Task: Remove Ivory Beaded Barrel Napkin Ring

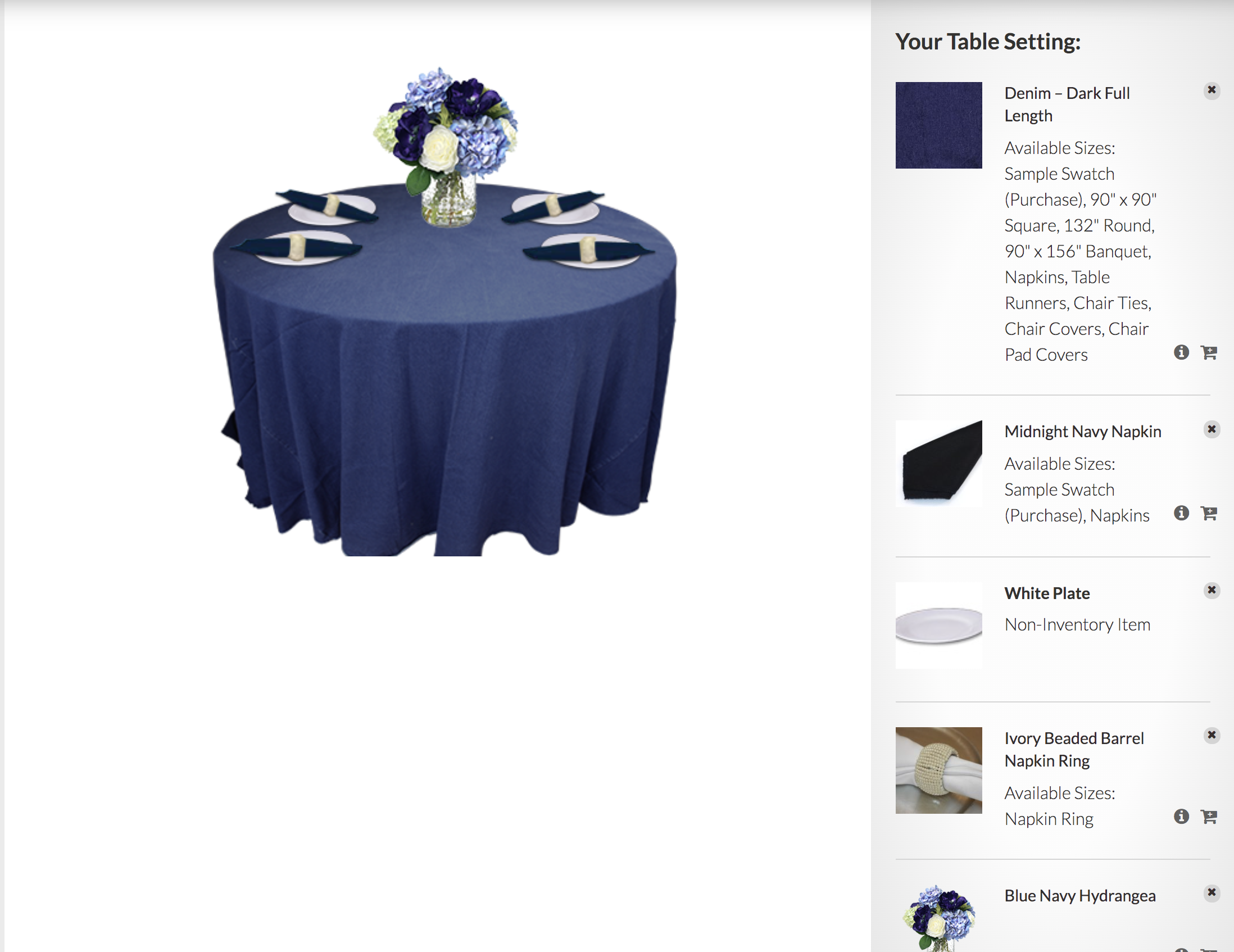Action: [x=1212, y=735]
